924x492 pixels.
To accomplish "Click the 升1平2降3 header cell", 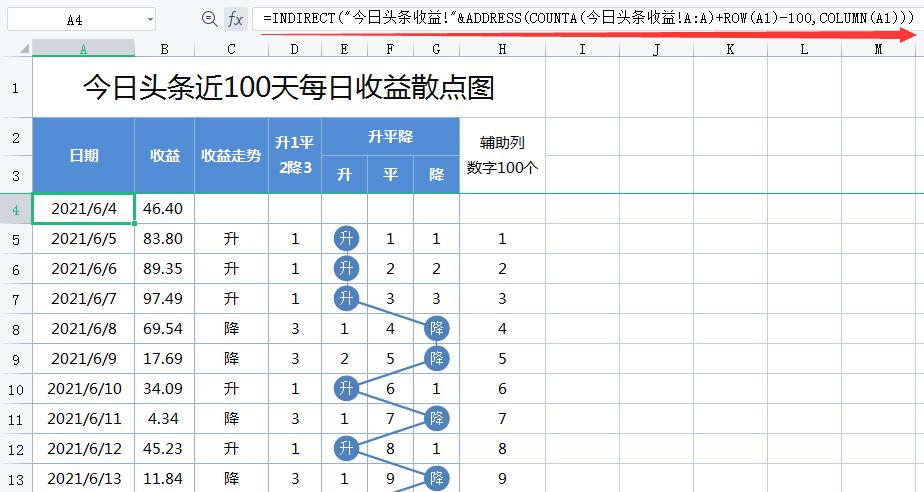I will coord(295,156).
